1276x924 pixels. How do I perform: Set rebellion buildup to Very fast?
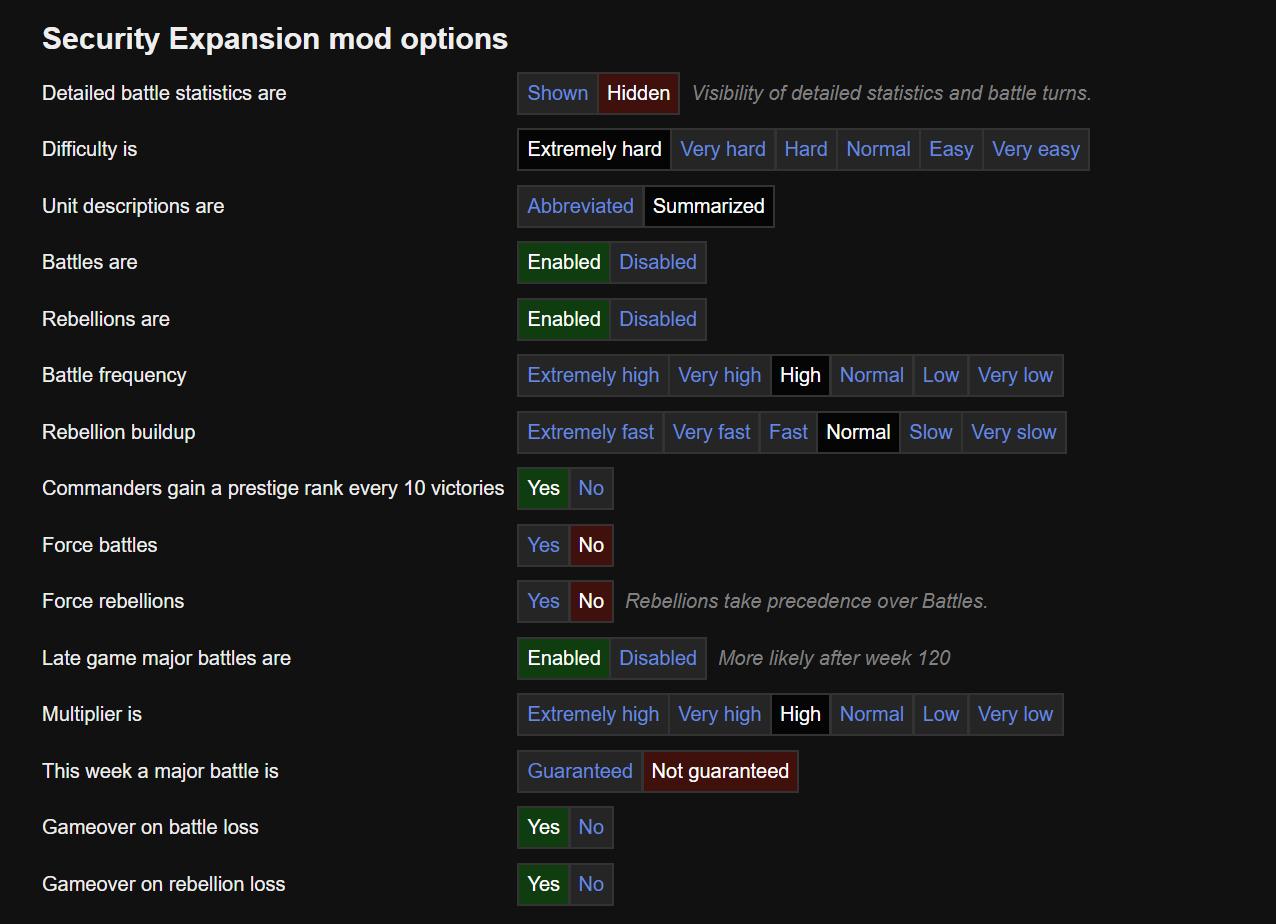coord(711,432)
